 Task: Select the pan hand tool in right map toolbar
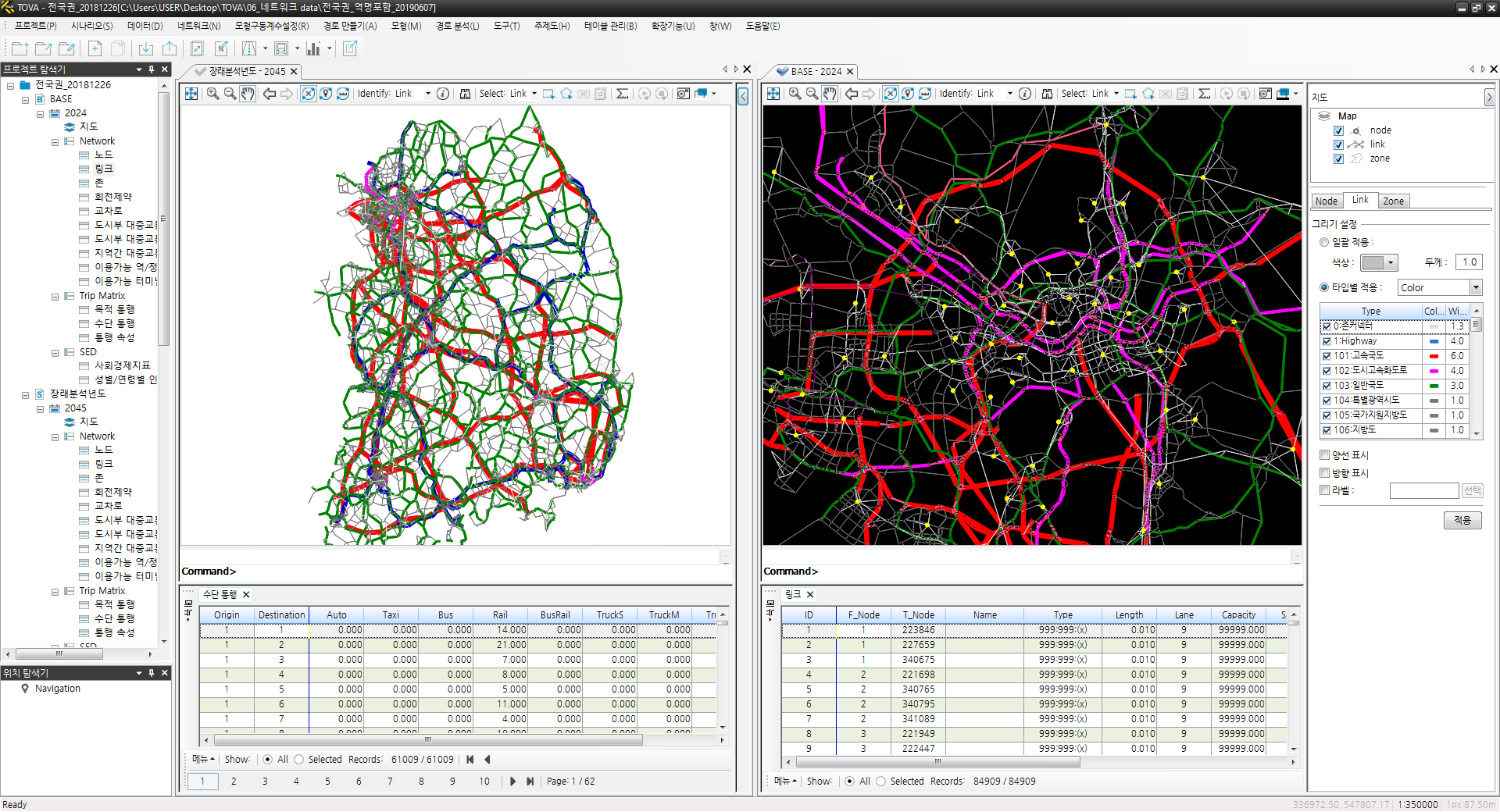[830, 94]
